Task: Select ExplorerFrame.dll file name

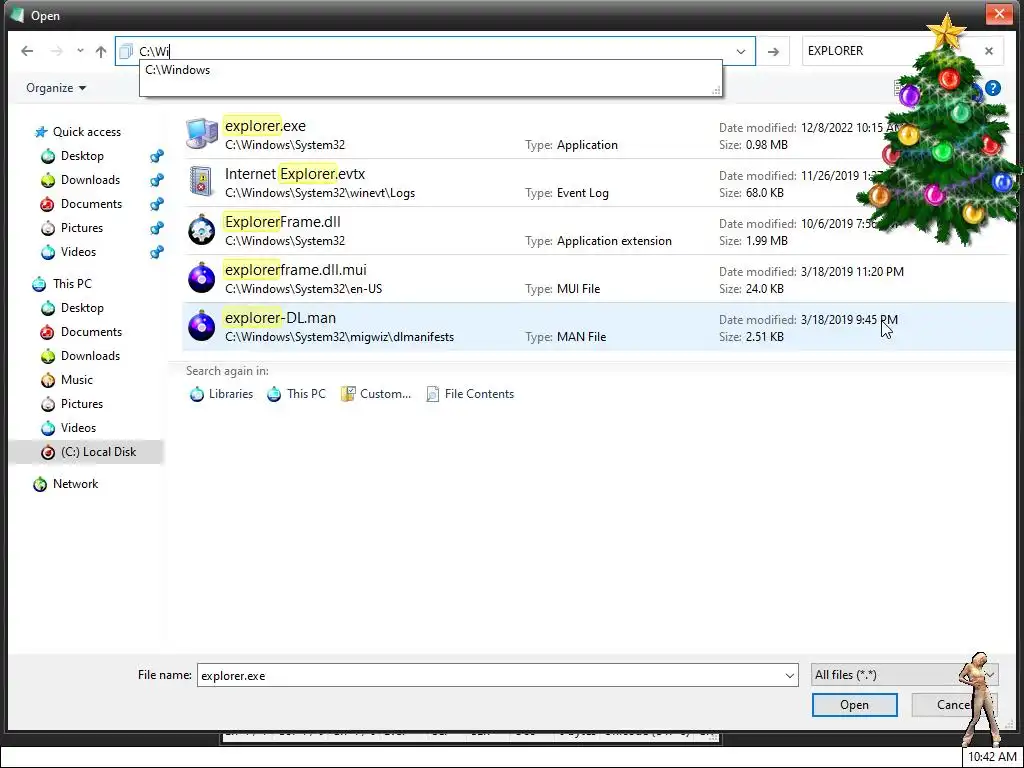Action: tap(283, 222)
